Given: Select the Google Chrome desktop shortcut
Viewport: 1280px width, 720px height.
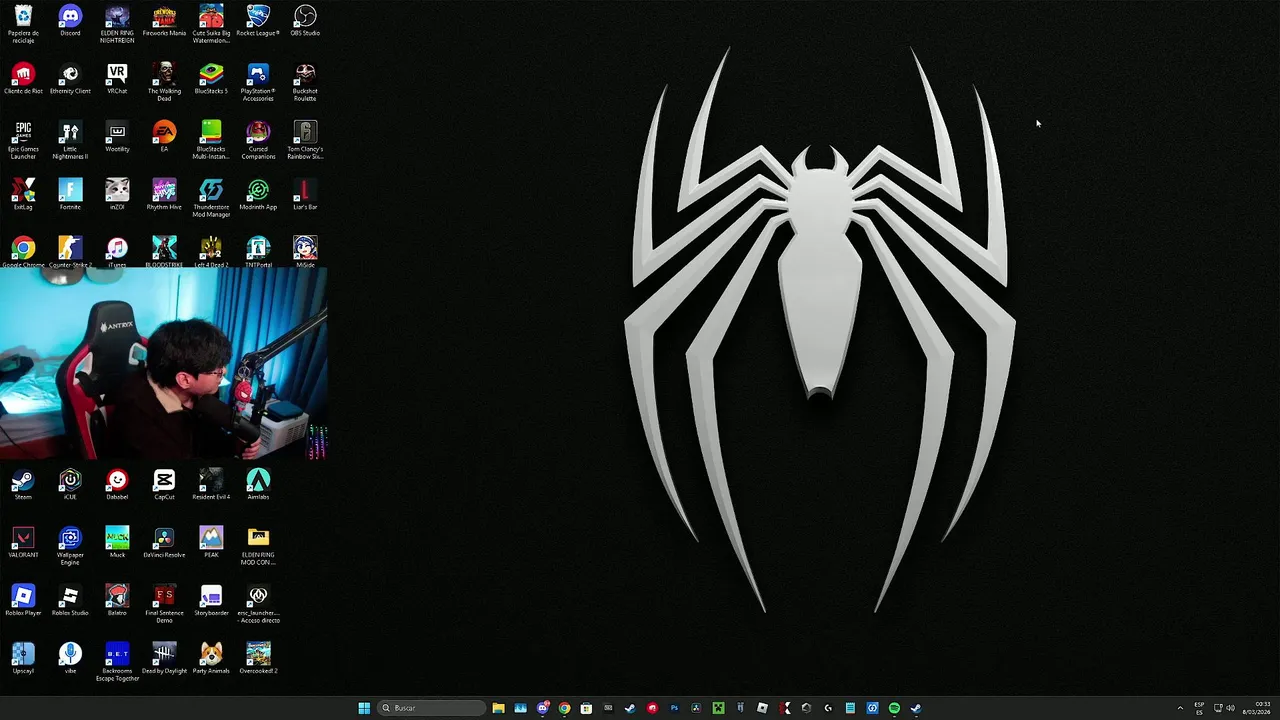Looking at the screenshot, I should [x=23, y=252].
